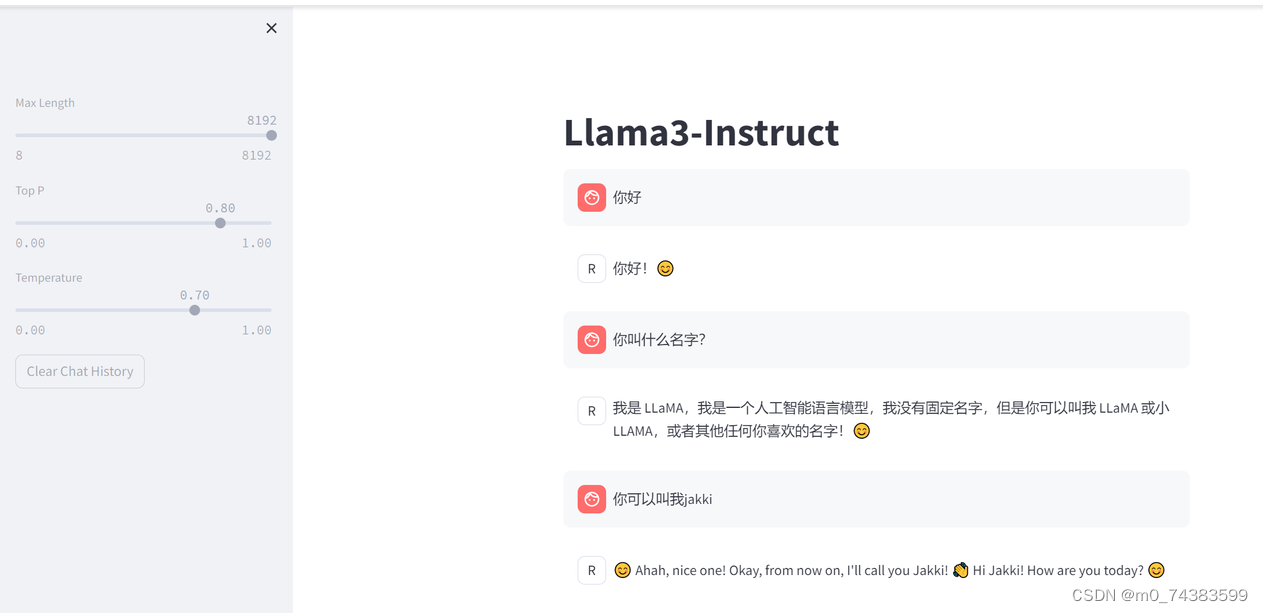Select the "你好" user message bubble

(x=876, y=197)
